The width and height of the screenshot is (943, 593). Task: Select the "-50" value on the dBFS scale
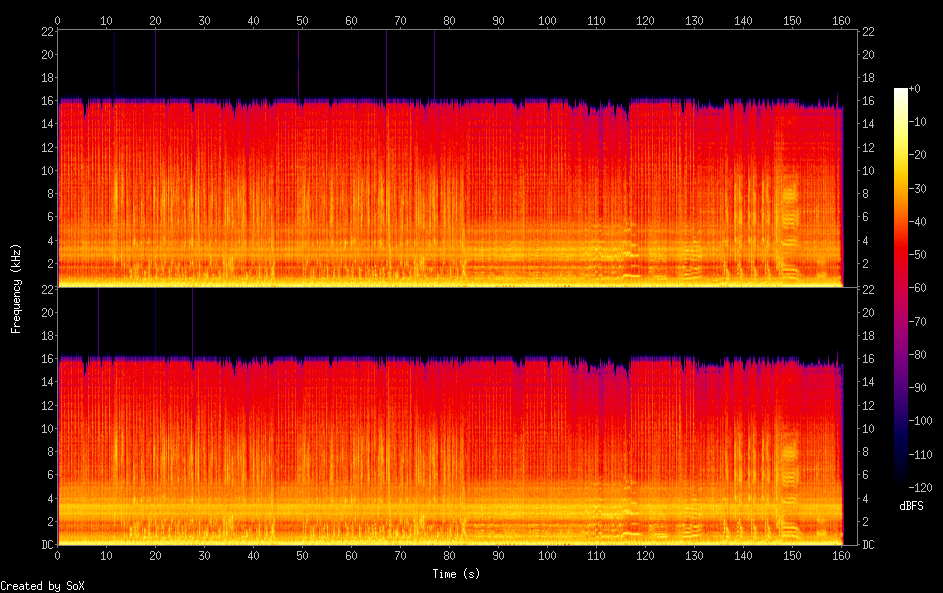(x=917, y=254)
